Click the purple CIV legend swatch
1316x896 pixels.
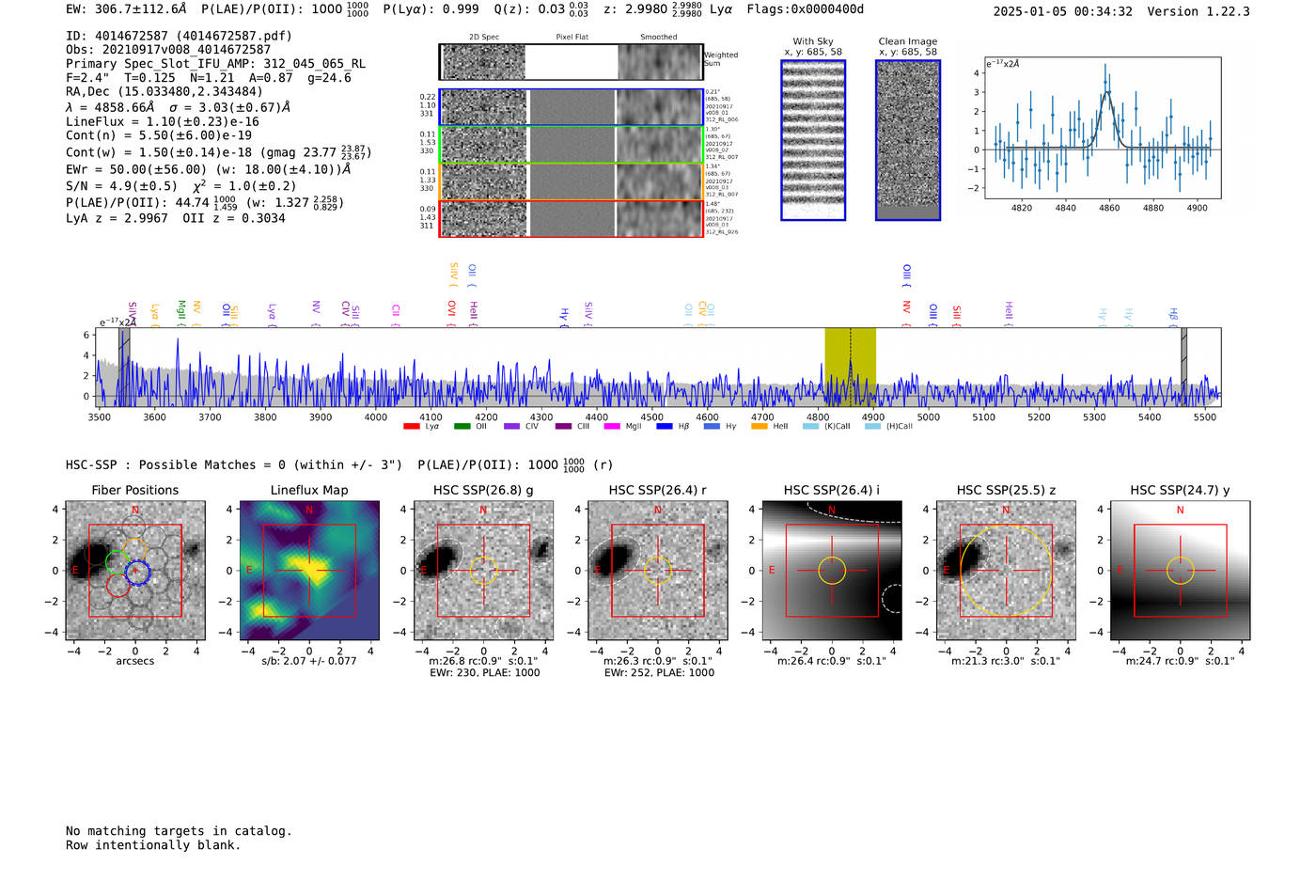click(x=512, y=427)
